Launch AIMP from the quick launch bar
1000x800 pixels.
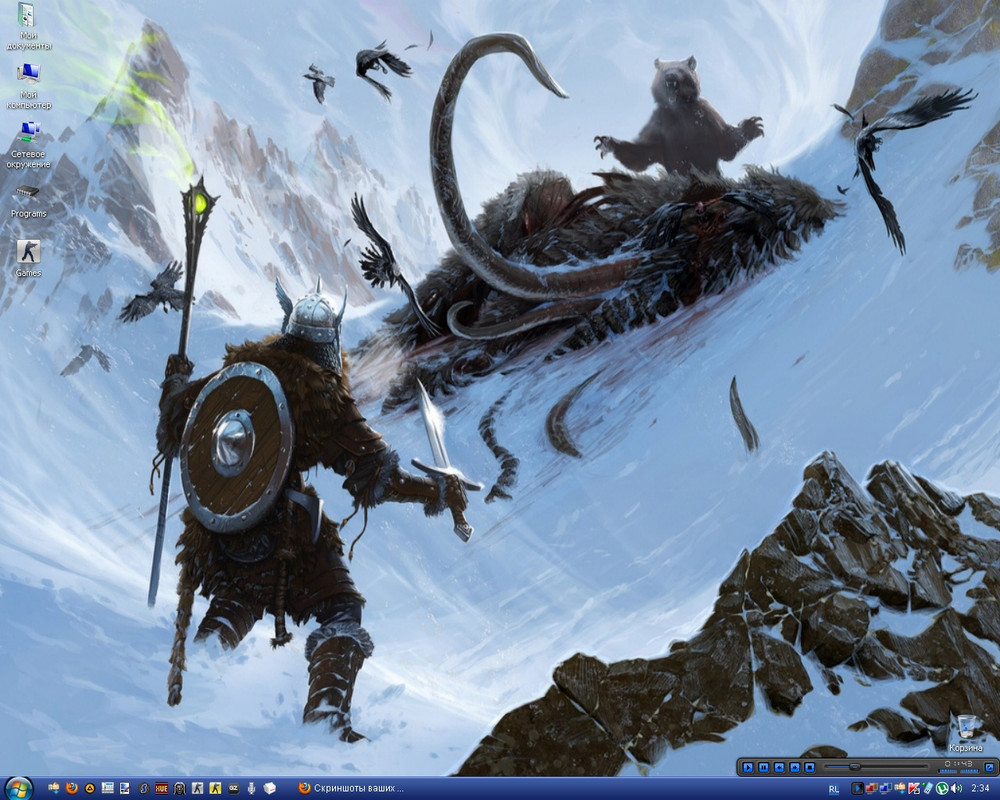coord(90,789)
